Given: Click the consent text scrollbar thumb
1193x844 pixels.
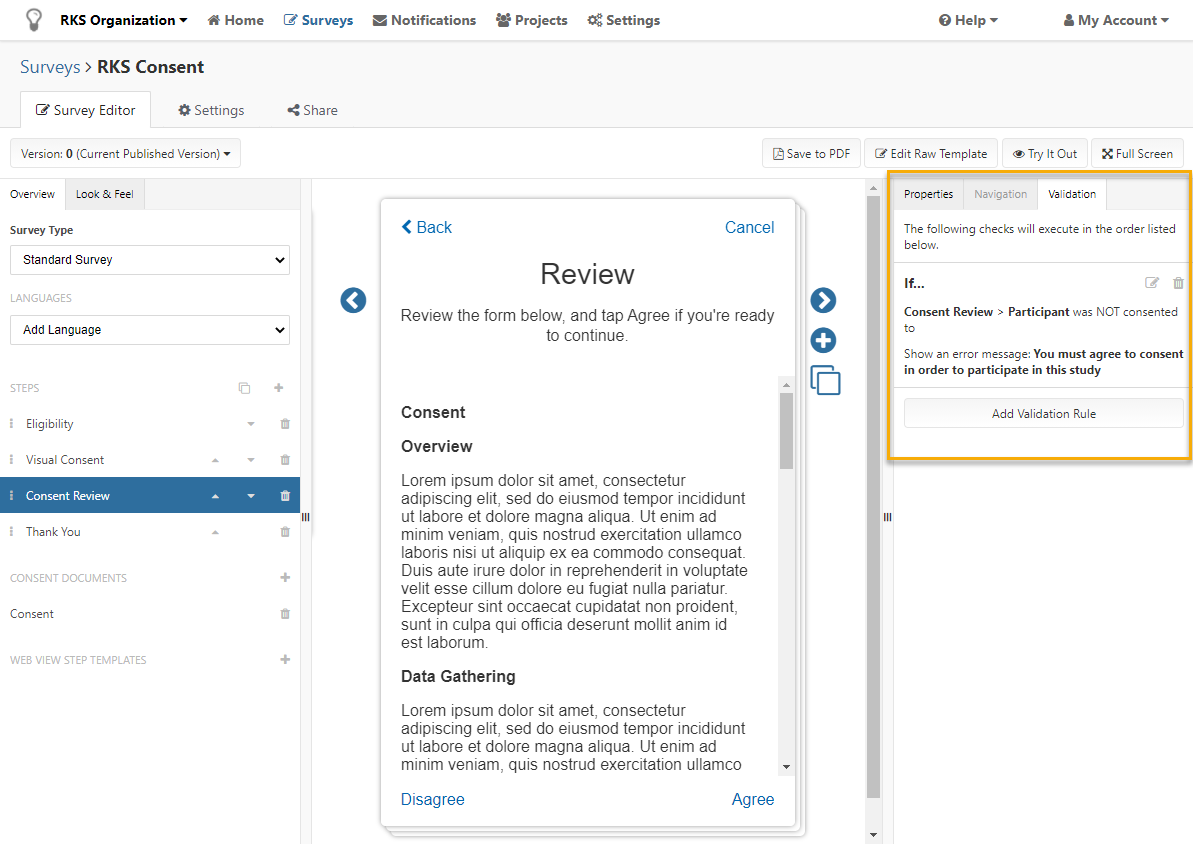Looking at the screenshot, I should [786, 430].
